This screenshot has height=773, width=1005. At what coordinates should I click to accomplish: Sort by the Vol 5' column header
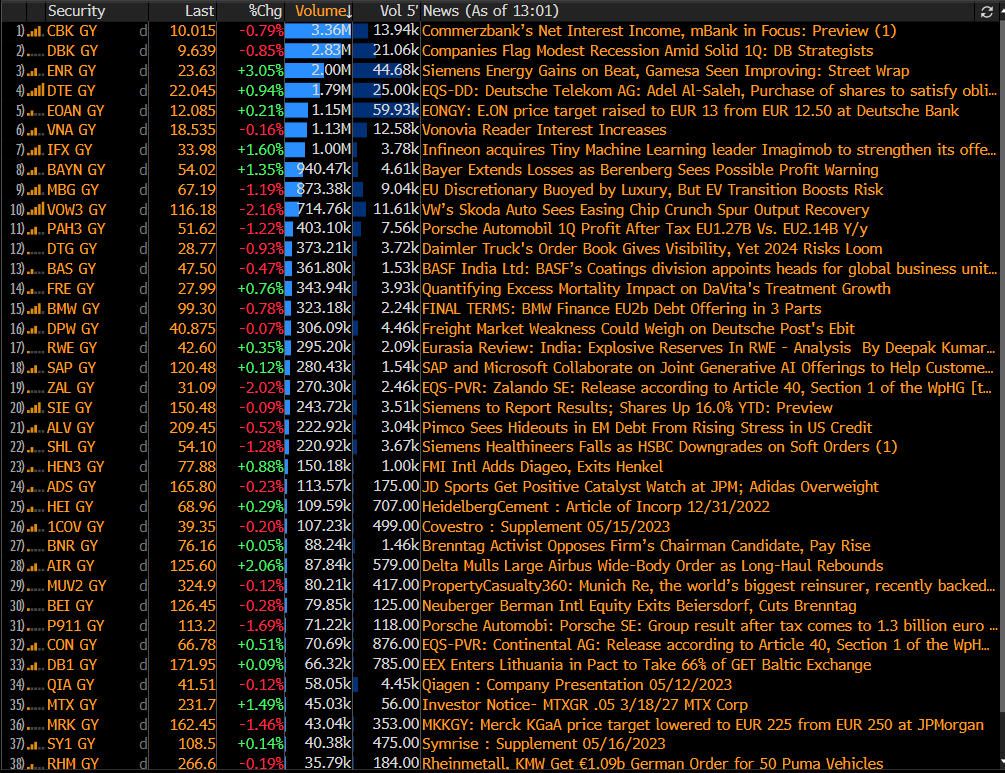click(x=399, y=11)
